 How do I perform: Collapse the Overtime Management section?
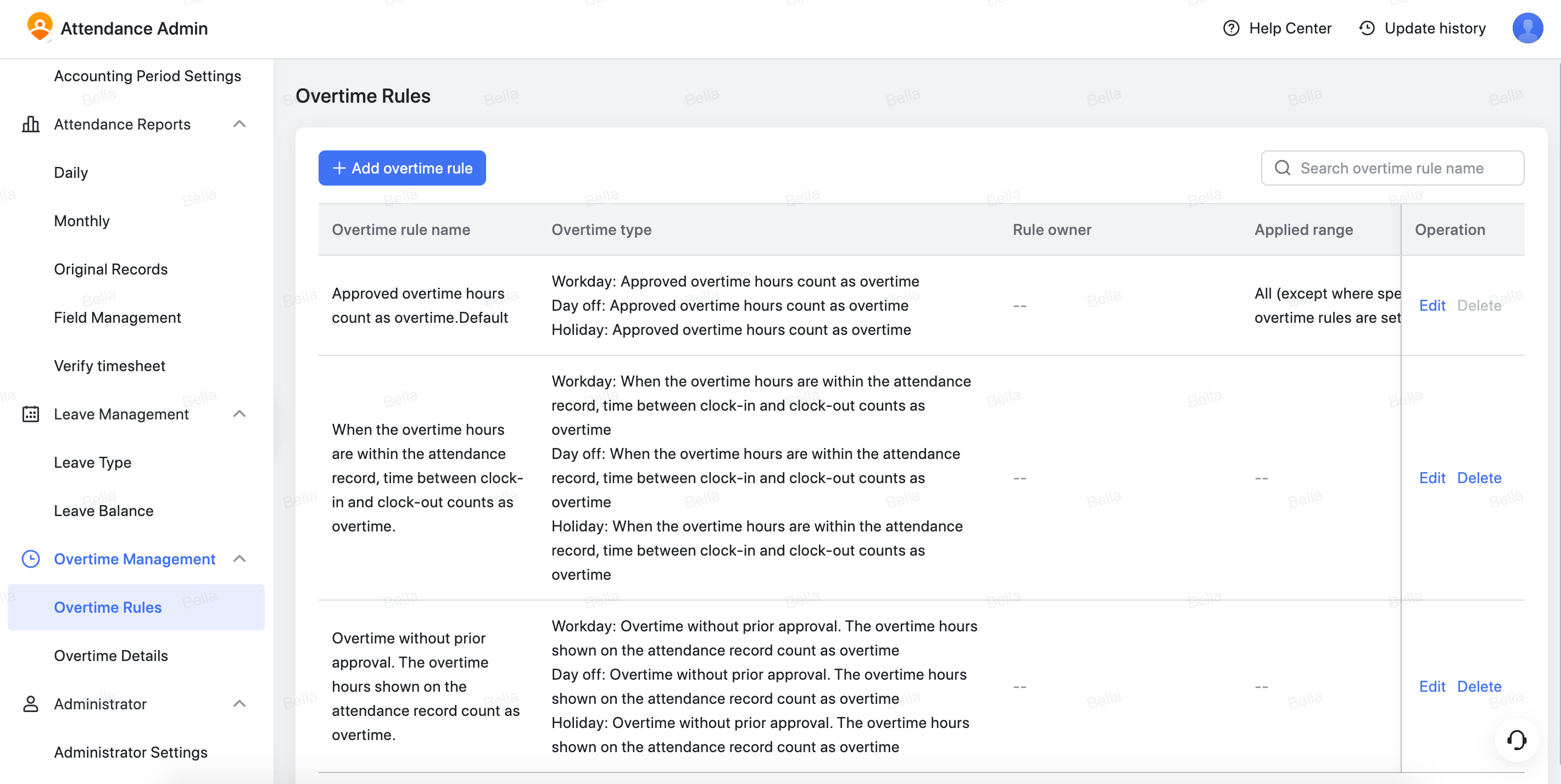pos(239,558)
